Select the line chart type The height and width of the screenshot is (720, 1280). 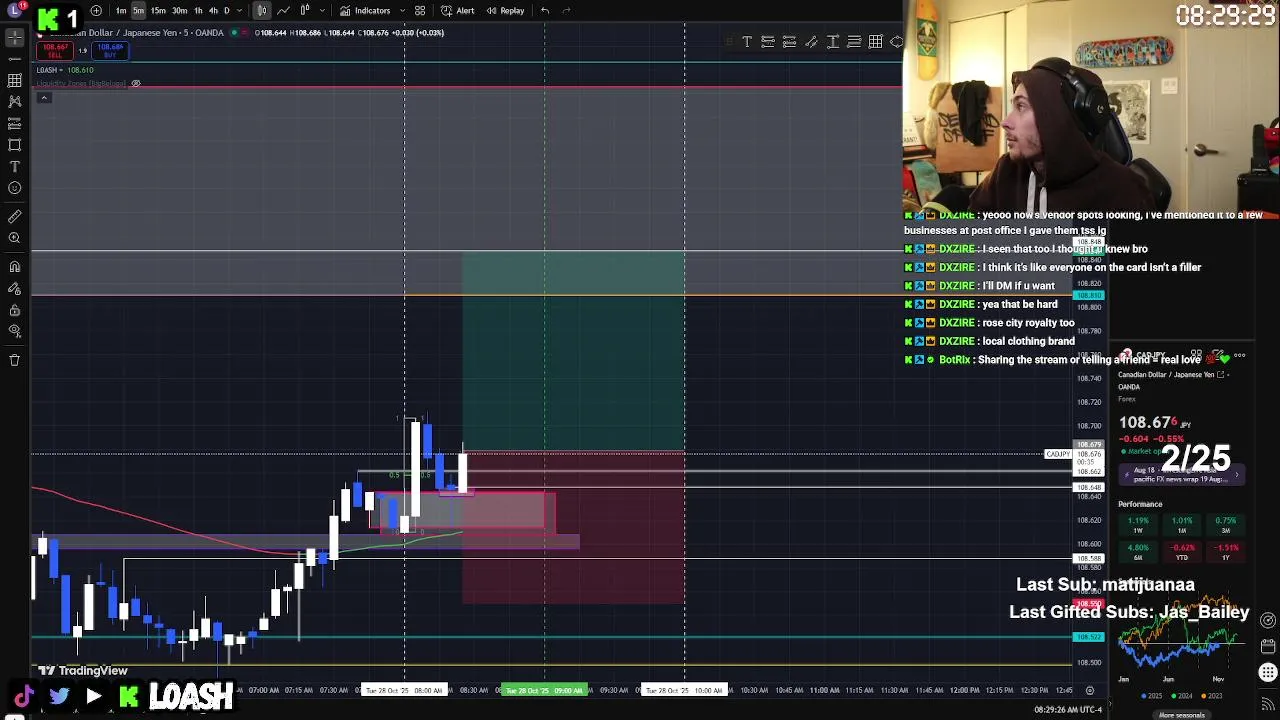284,11
